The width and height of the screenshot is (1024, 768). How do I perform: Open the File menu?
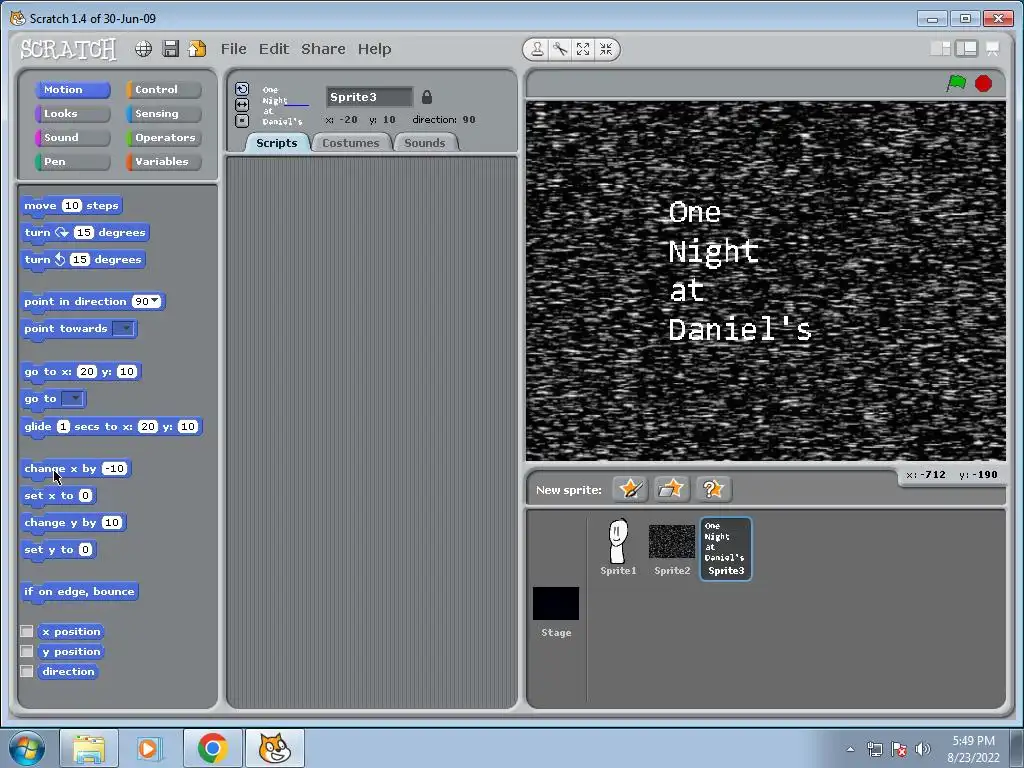[233, 49]
